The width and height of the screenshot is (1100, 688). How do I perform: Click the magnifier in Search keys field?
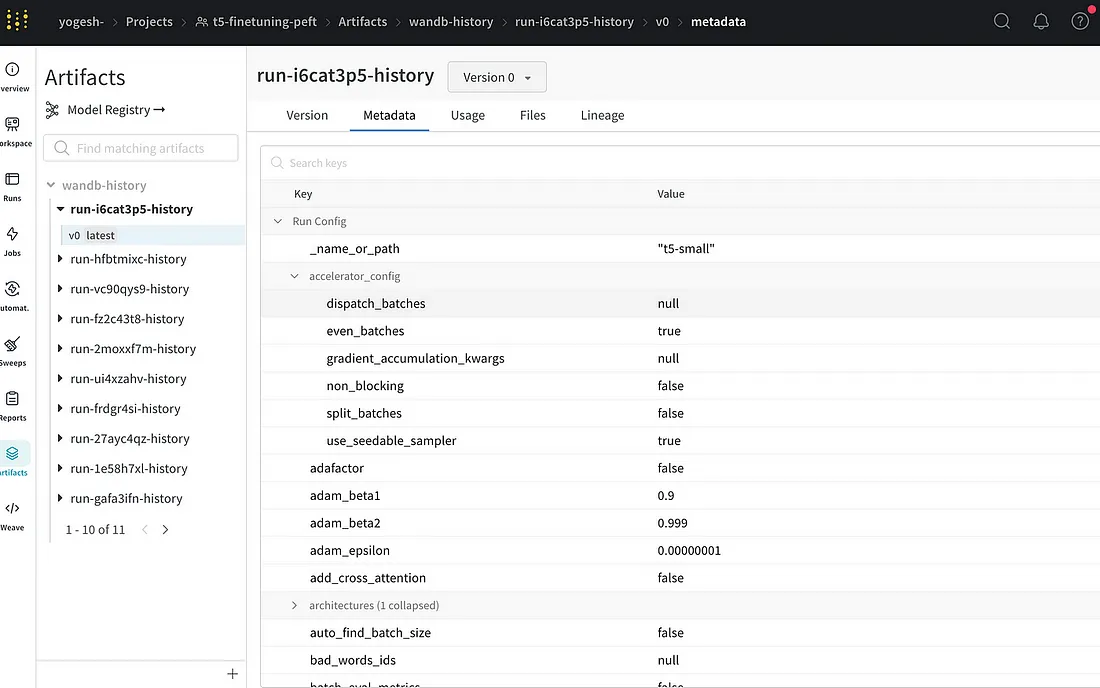pyautogui.click(x=277, y=163)
